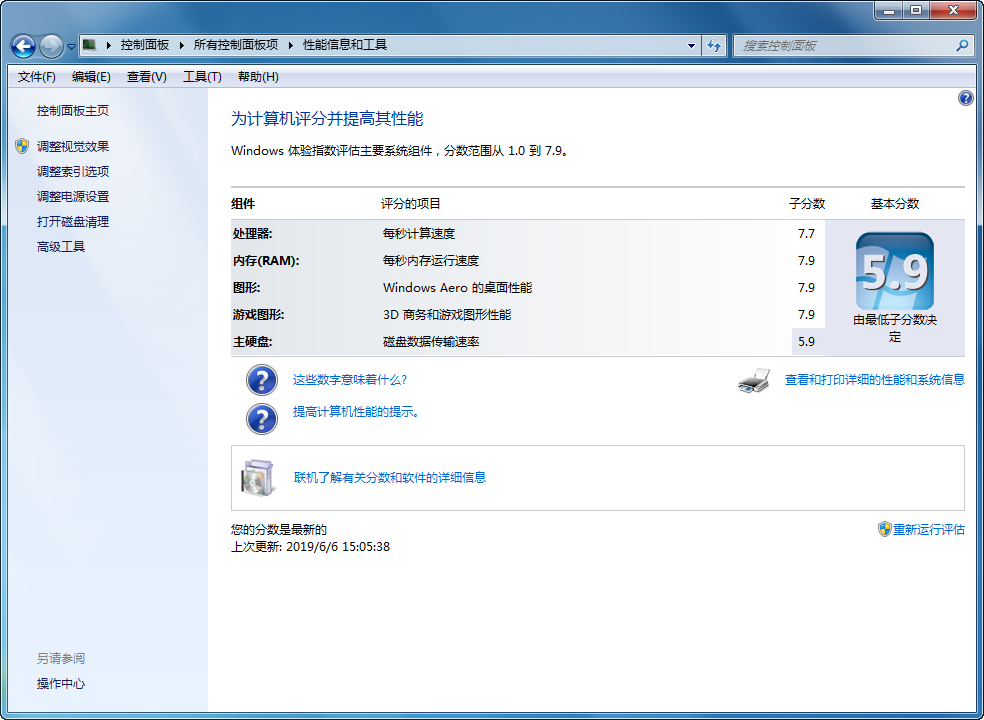Maximize the window
This screenshot has height=720, width=984.
916,10
